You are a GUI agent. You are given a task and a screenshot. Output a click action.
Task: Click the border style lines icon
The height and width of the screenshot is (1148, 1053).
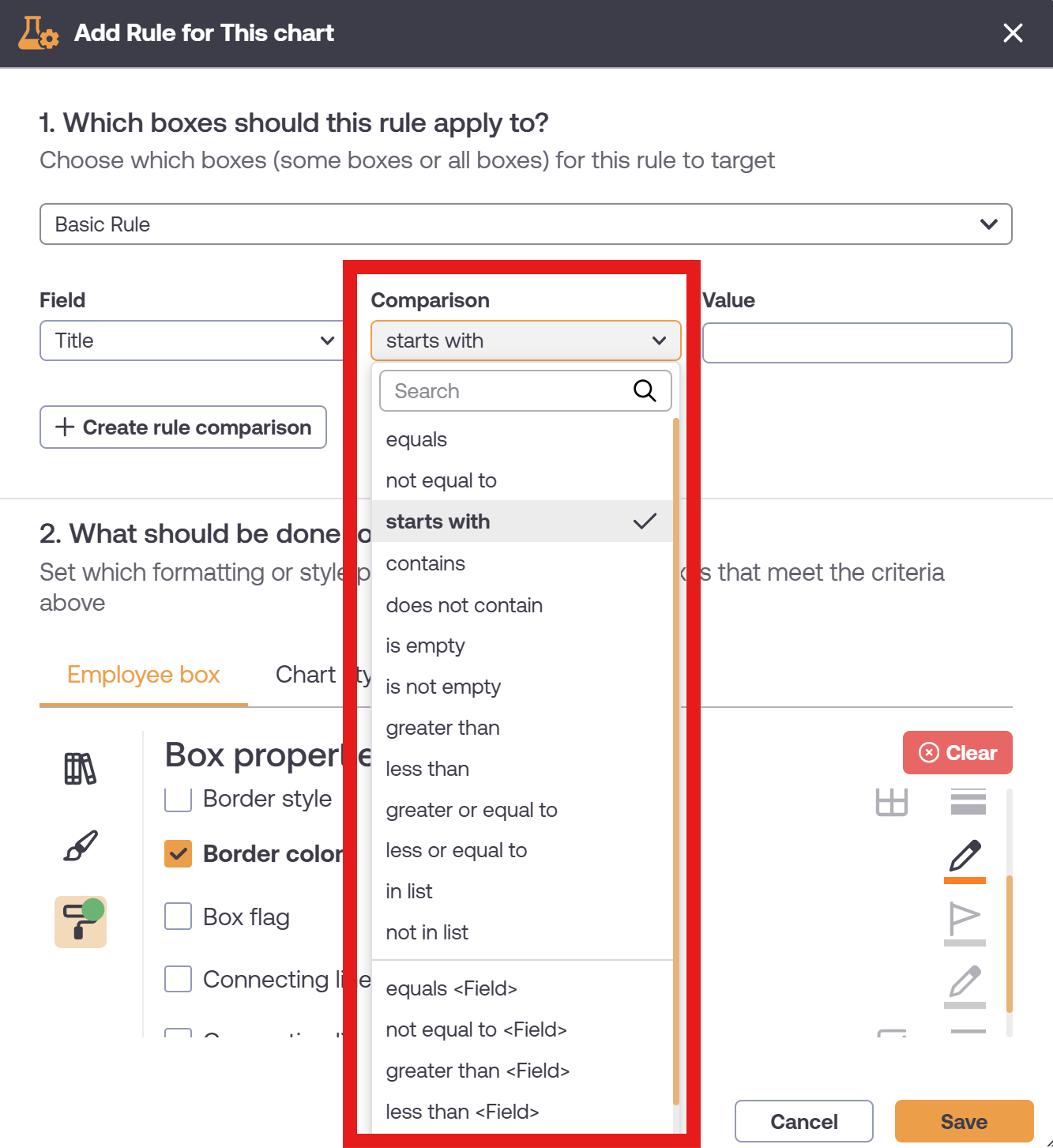click(968, 802)
